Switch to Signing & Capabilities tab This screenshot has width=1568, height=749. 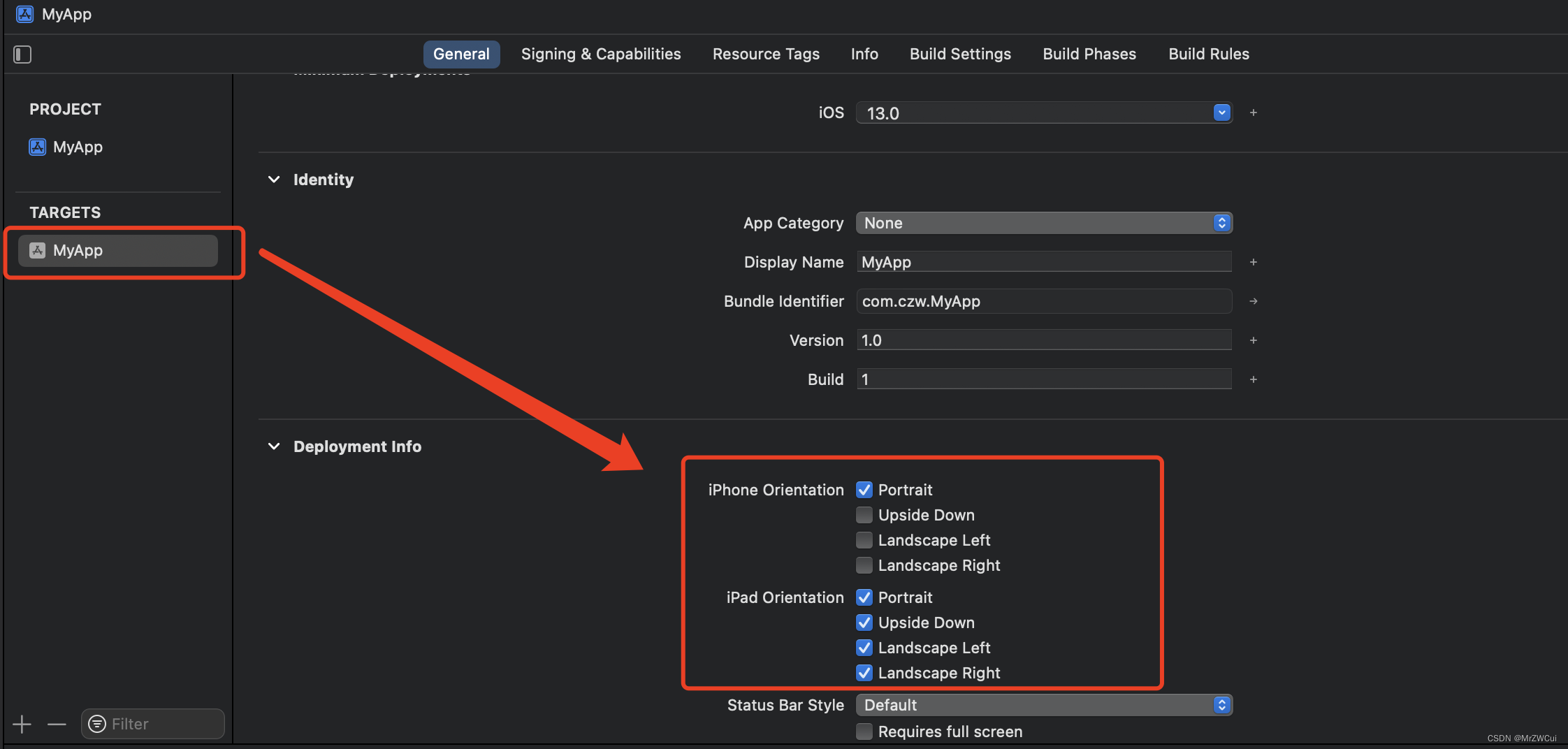(x=601, y=54)
